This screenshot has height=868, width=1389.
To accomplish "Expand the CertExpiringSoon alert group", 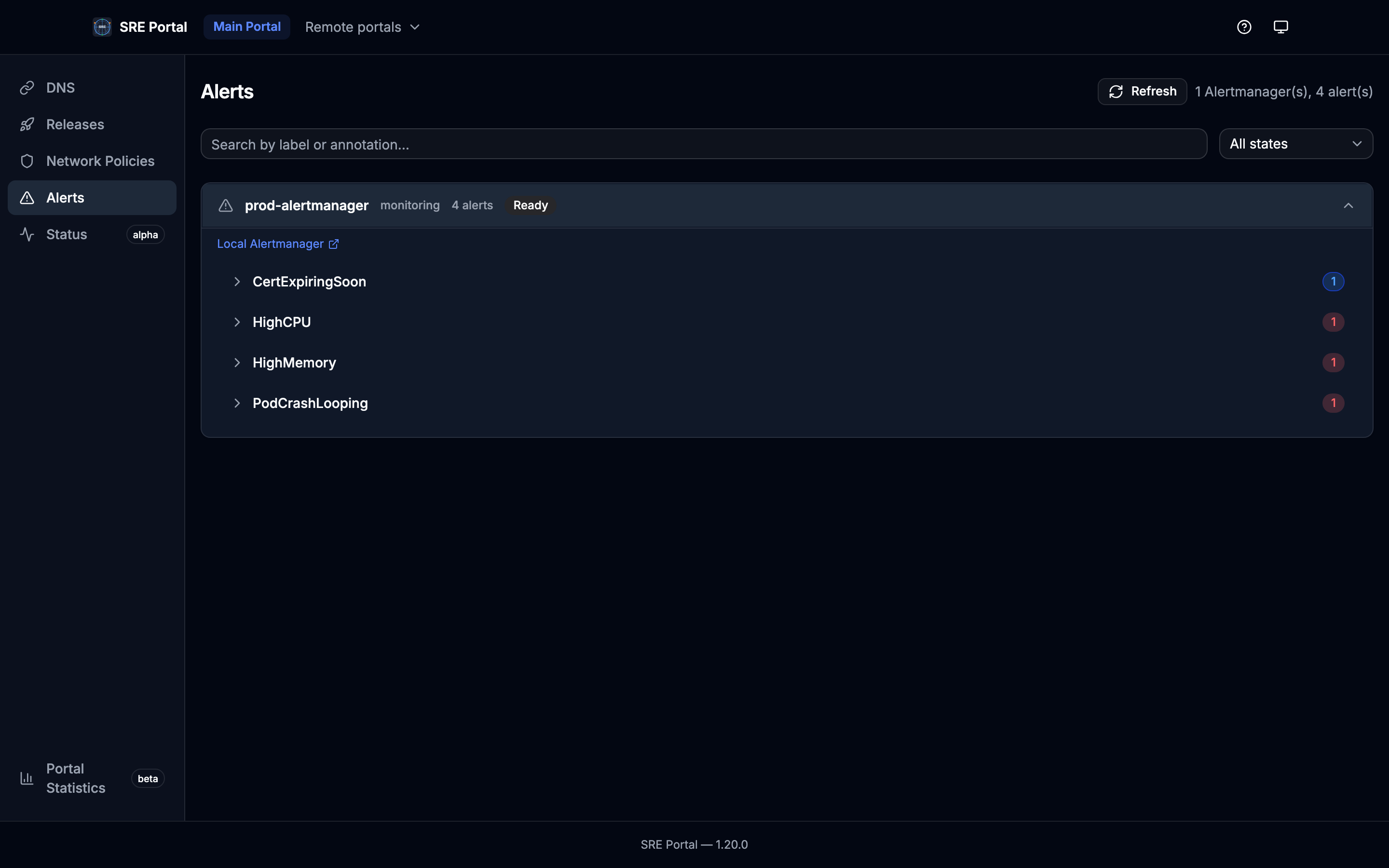I will click(237, 282).
